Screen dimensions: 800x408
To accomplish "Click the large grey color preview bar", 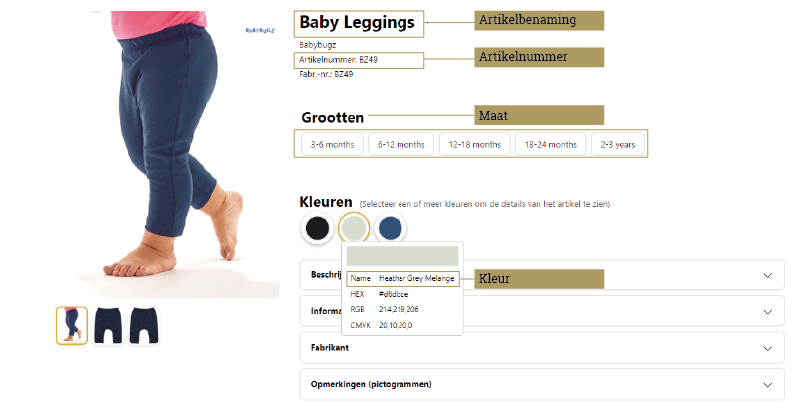I will coord(402,256).
